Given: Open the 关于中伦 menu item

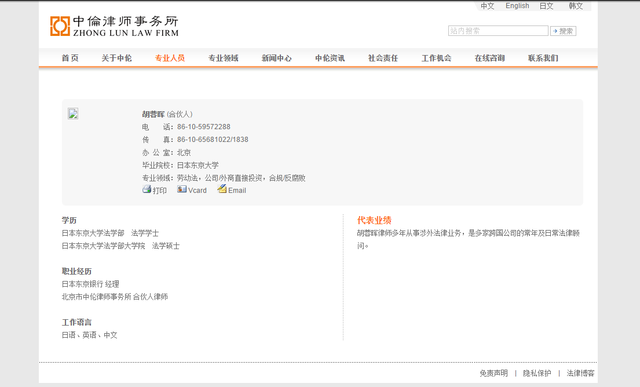Looking at the screenshot, I should (117, 58).
